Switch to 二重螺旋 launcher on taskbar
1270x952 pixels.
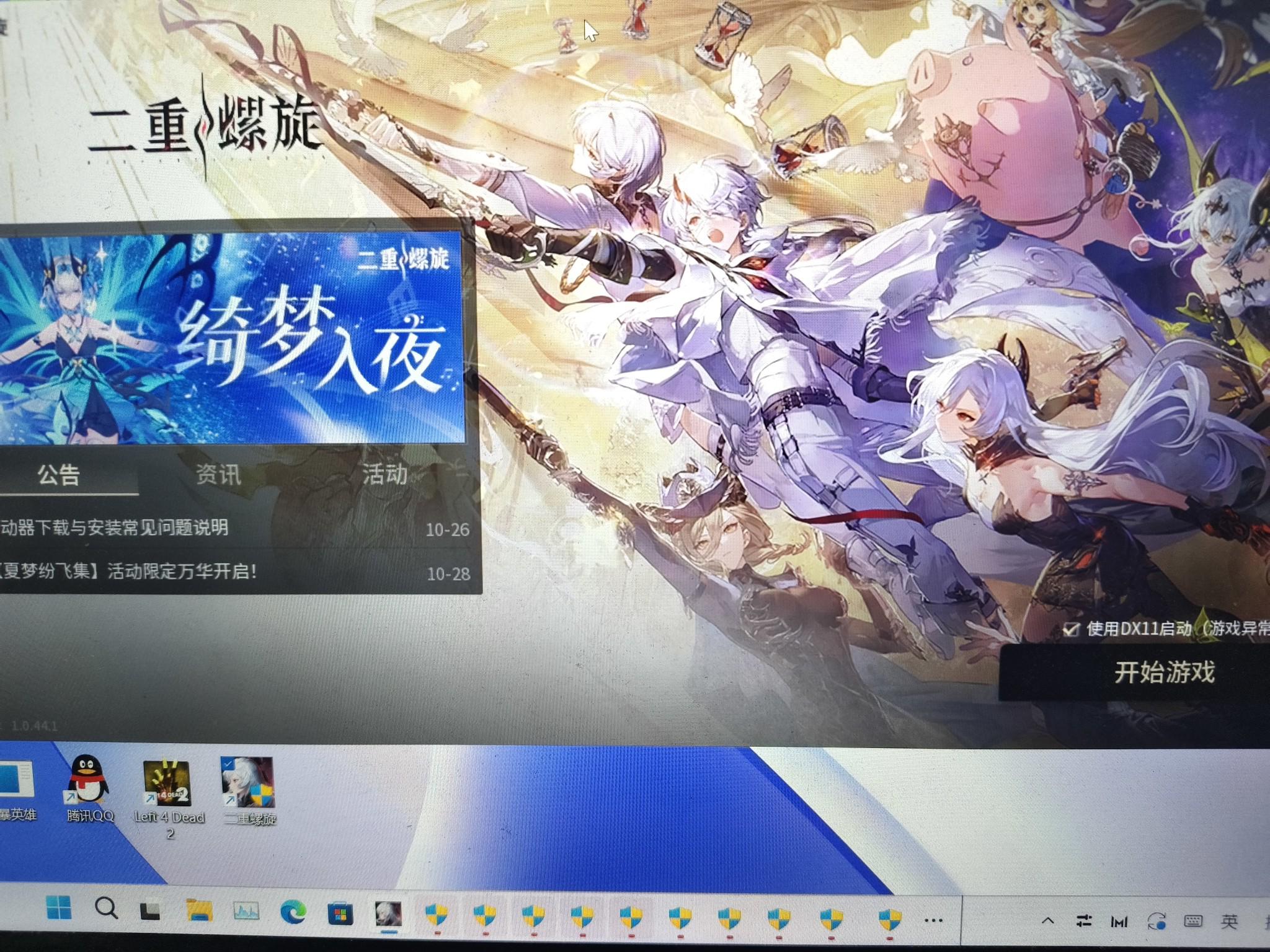[388, 914]
